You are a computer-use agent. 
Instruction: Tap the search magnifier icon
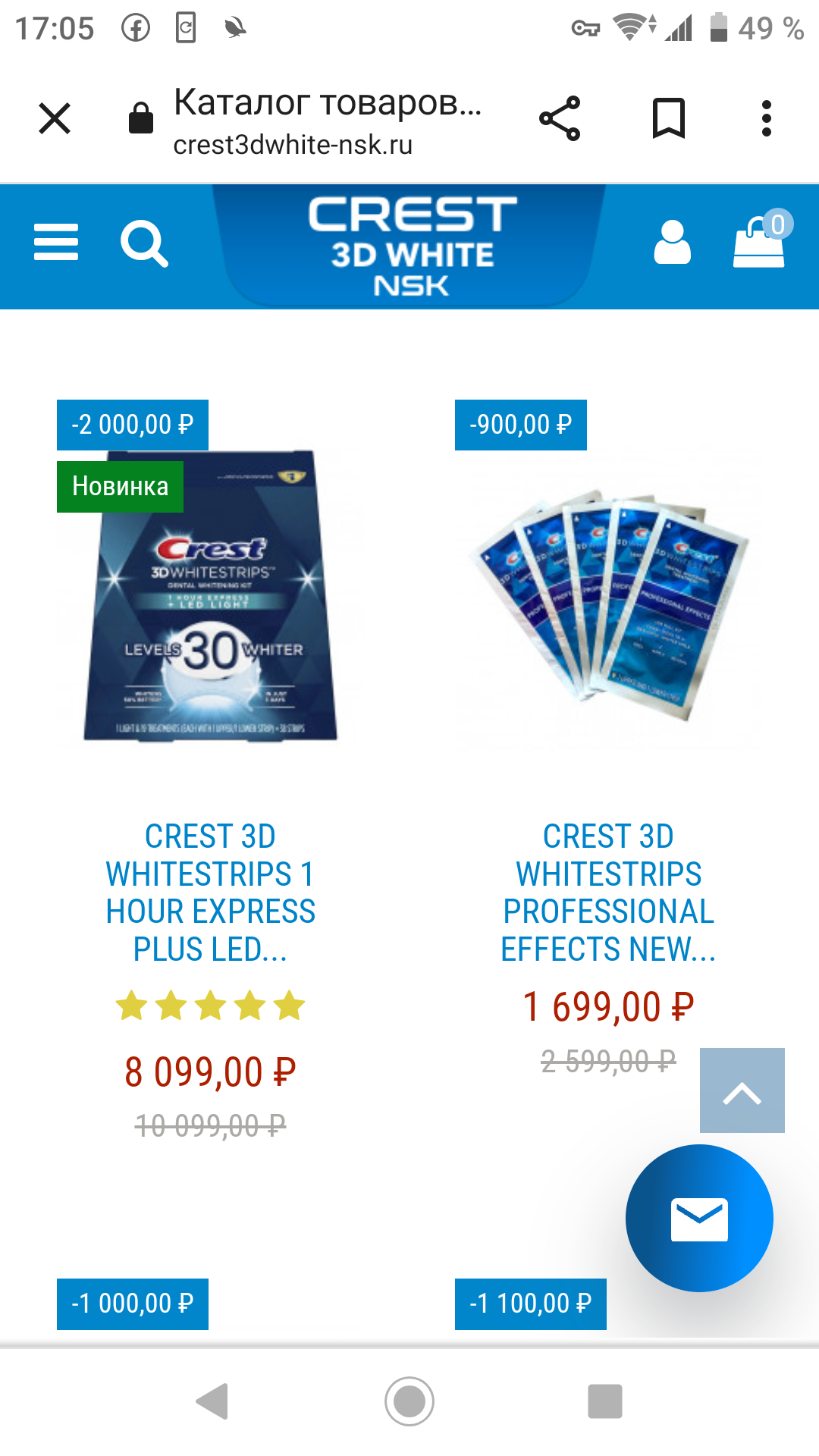(144, 243)
